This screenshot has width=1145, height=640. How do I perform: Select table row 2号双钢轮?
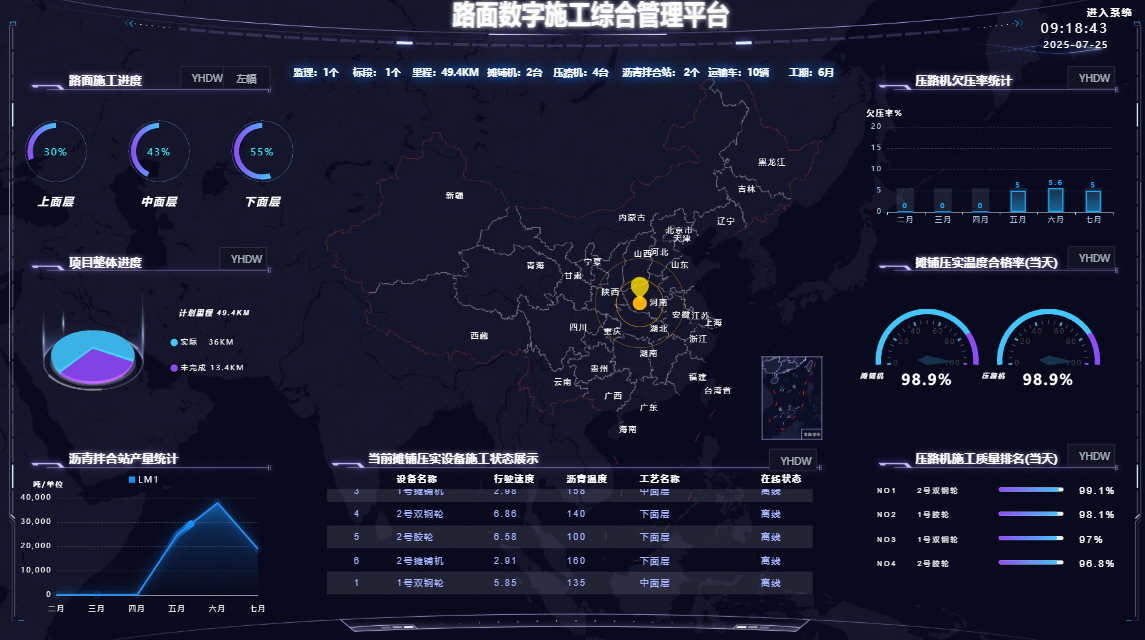(570, 514)
